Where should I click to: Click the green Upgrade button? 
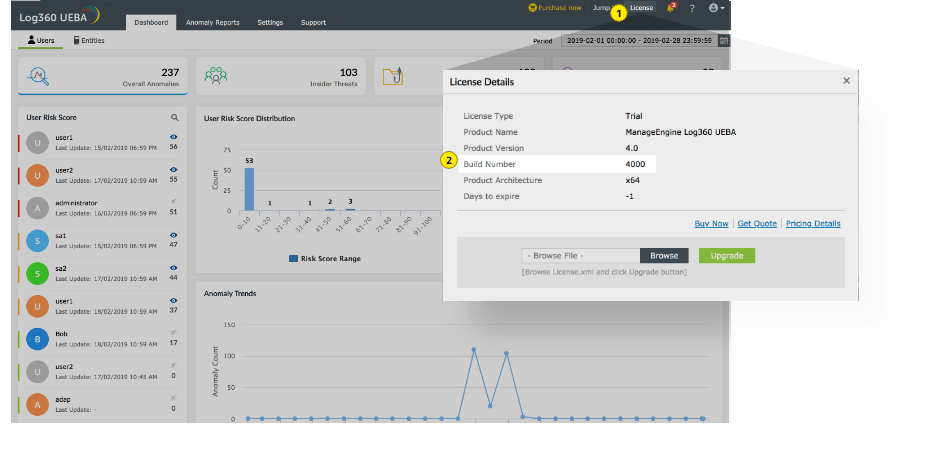click(727, 256)
